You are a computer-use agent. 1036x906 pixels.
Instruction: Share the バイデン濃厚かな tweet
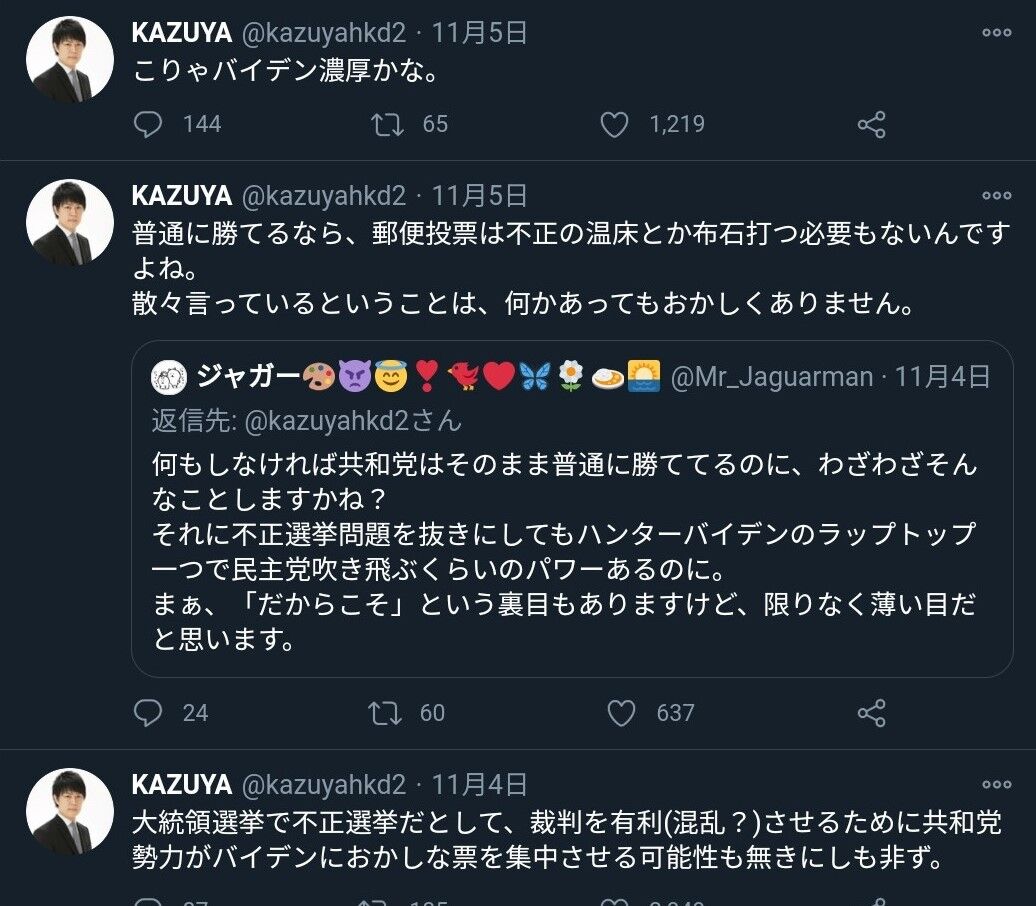[872, 124]
